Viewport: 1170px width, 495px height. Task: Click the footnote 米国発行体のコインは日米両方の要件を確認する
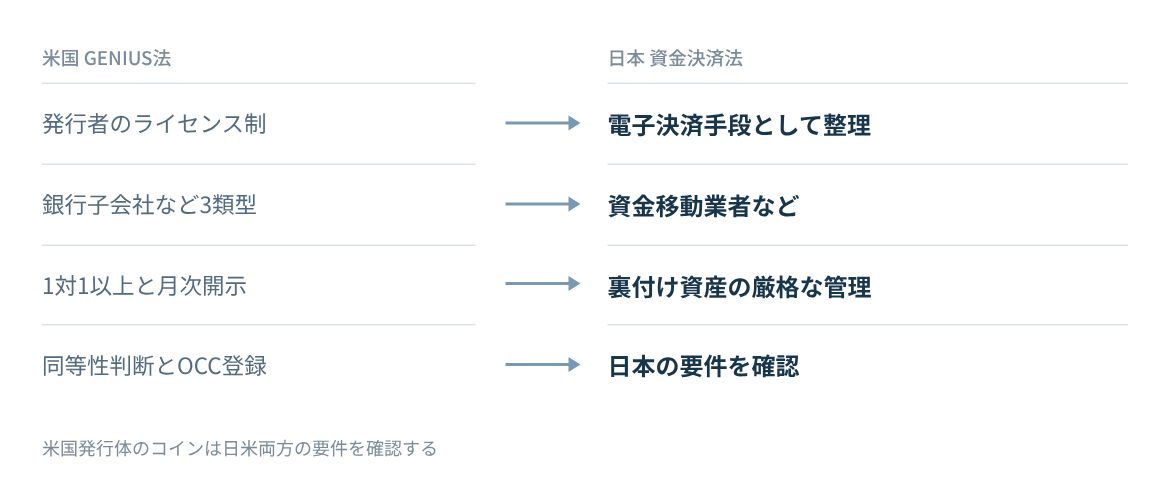coord(240,448)
